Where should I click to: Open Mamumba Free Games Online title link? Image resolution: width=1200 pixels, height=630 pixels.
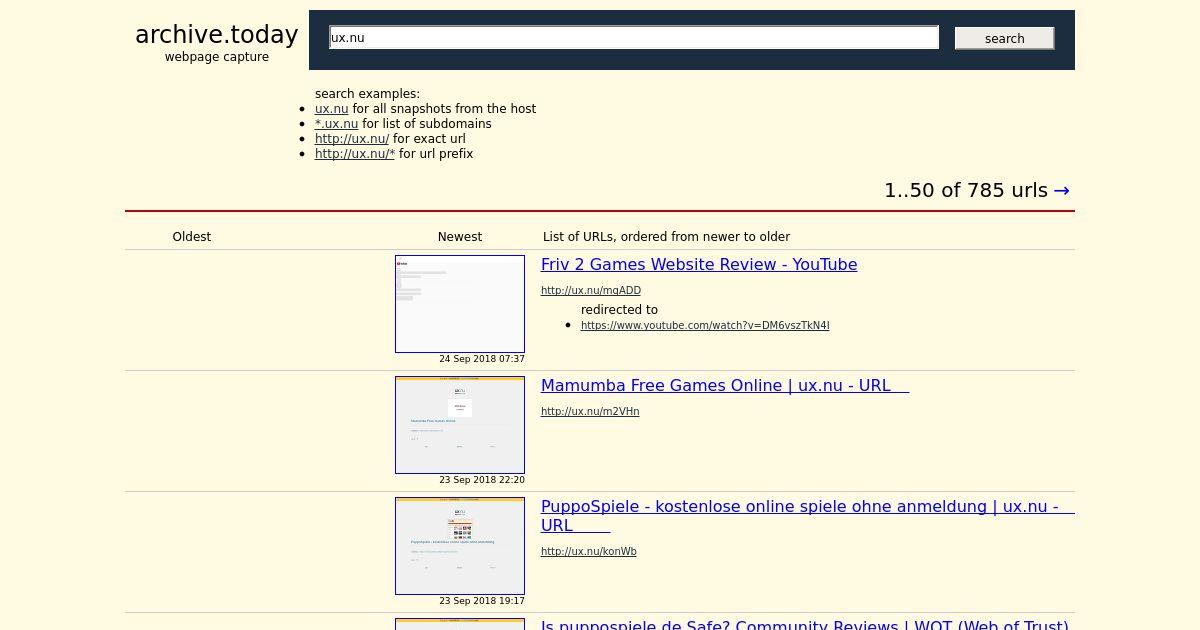point(725,386)
